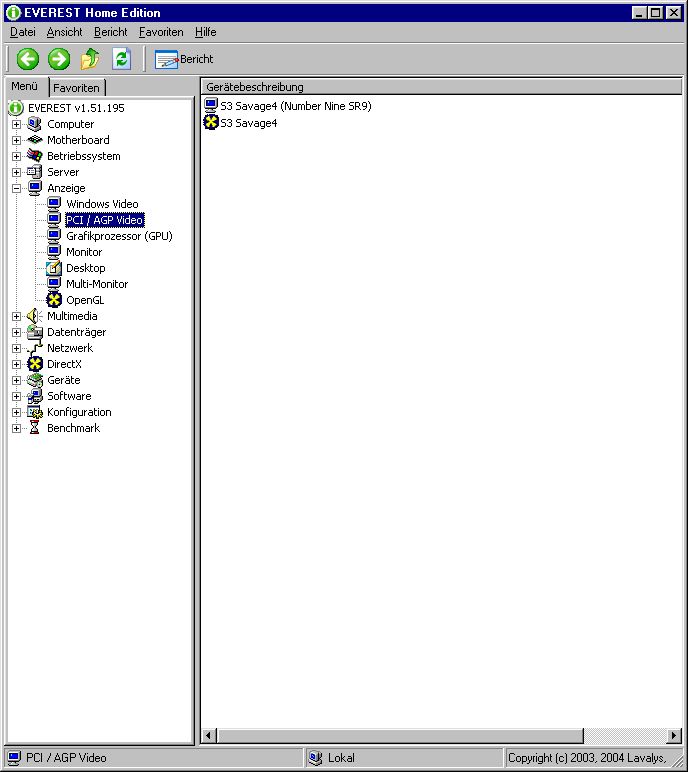The image size is (688, 772).
Task: Click the Konfiguration node icon
Action: tap(34, 412)
